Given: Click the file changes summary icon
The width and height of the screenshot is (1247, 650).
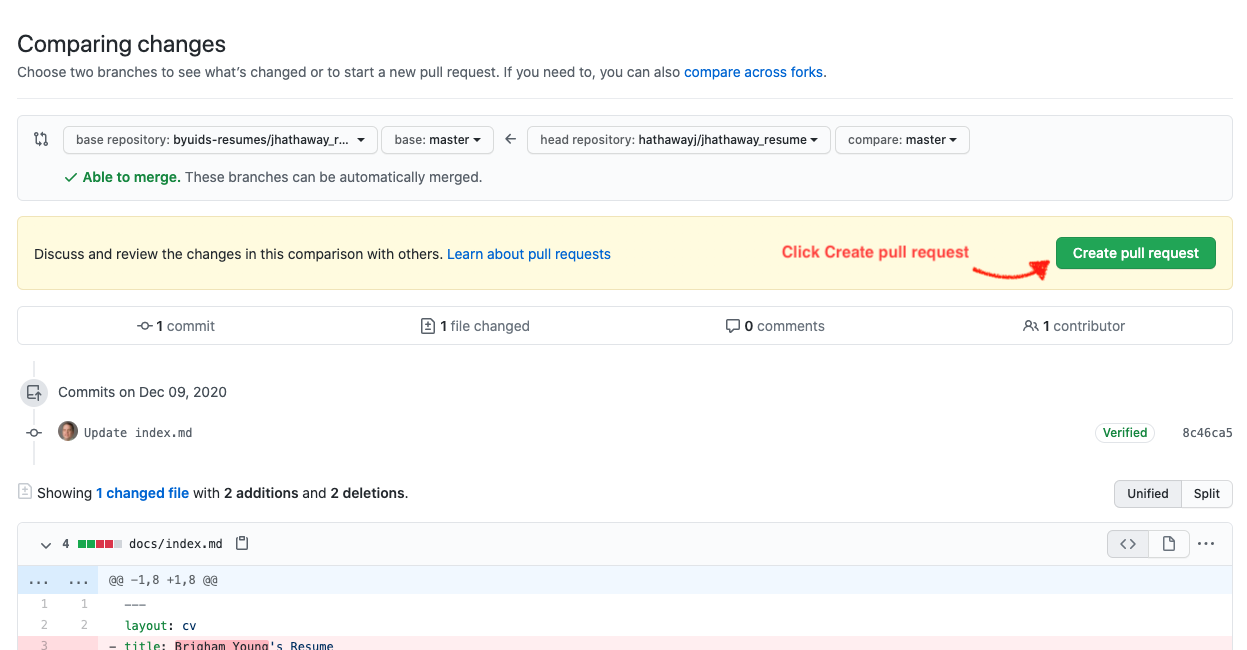Looking at the screenshot, I should tap(25, 492).
